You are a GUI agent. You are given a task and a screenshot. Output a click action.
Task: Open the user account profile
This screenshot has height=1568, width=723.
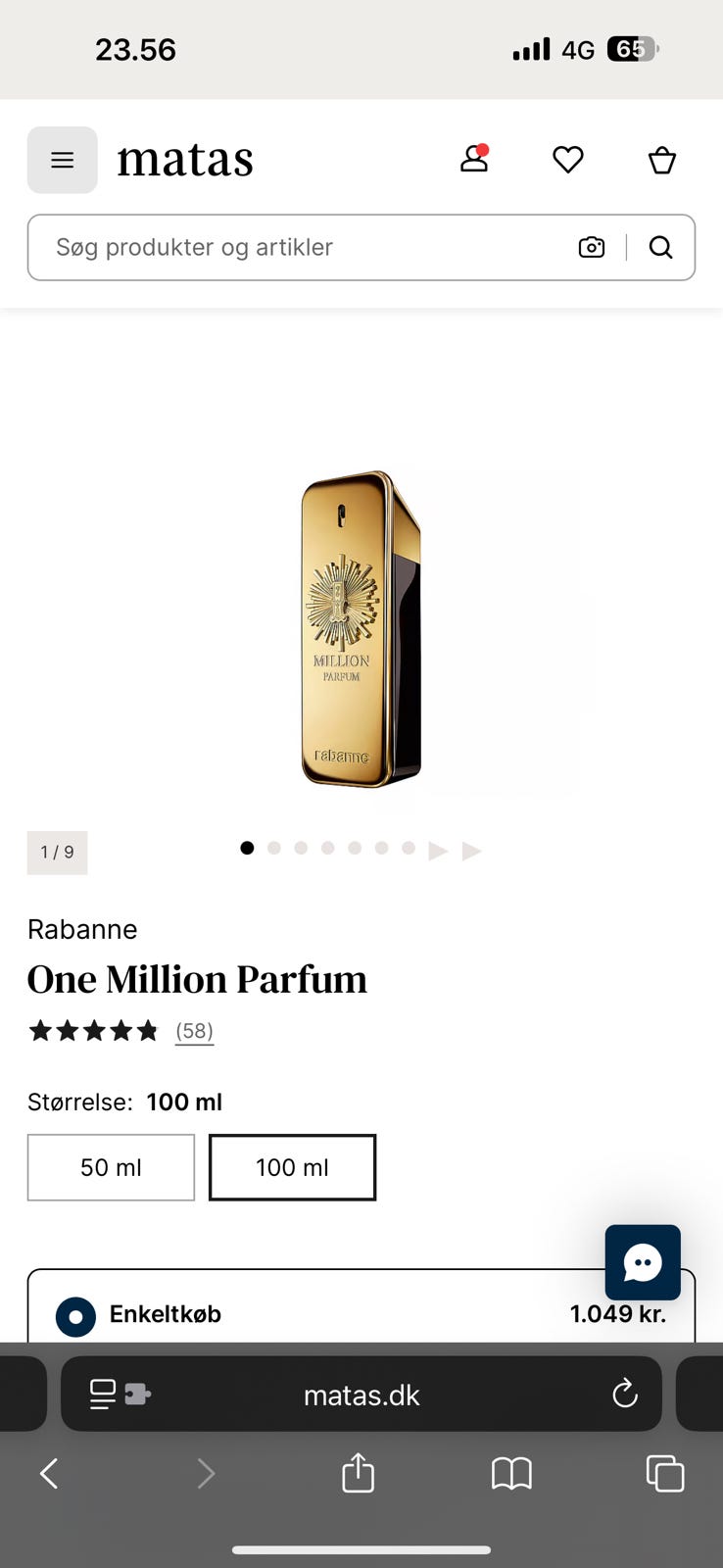point(474,159)
